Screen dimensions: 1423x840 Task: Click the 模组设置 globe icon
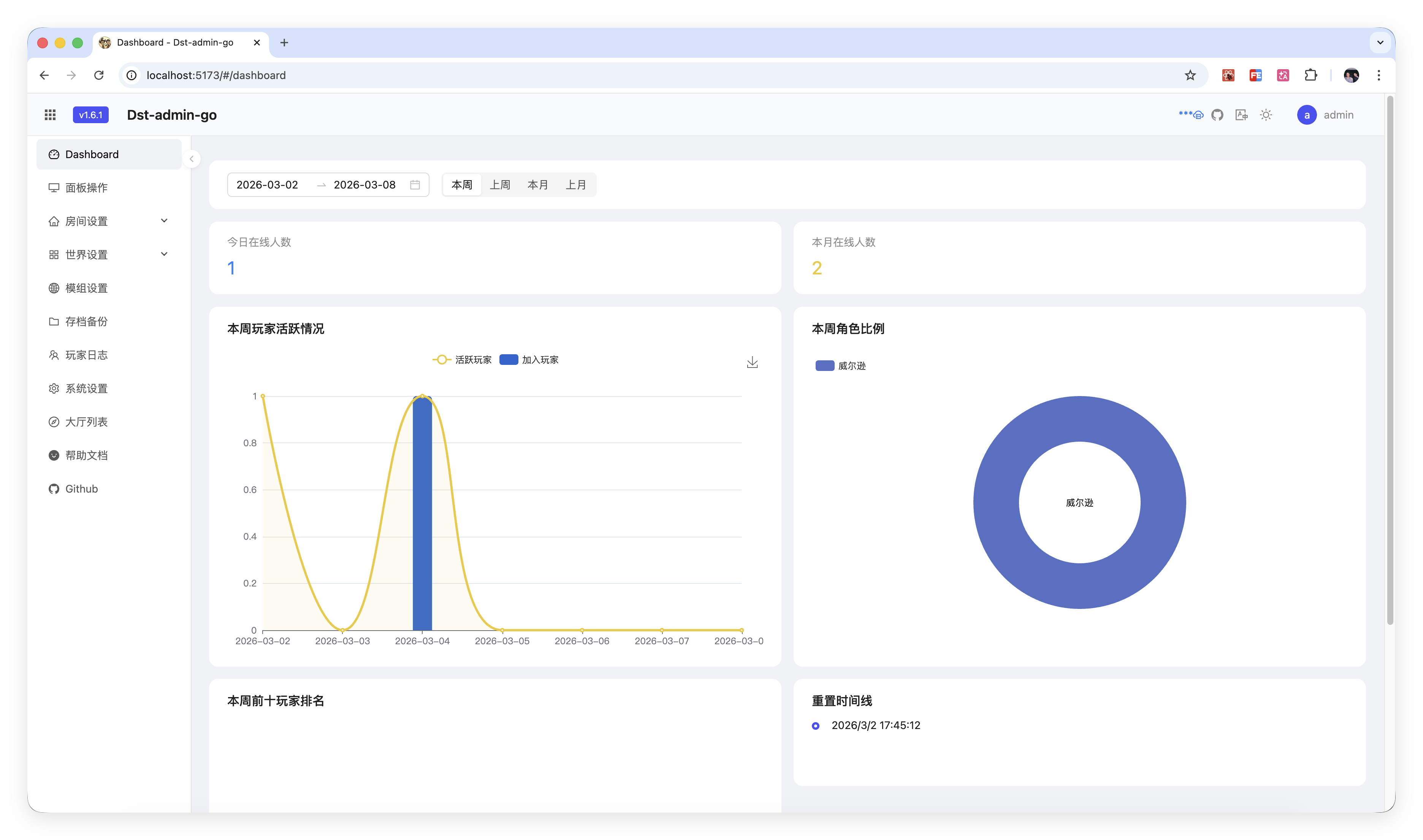[x=54, y=288]
